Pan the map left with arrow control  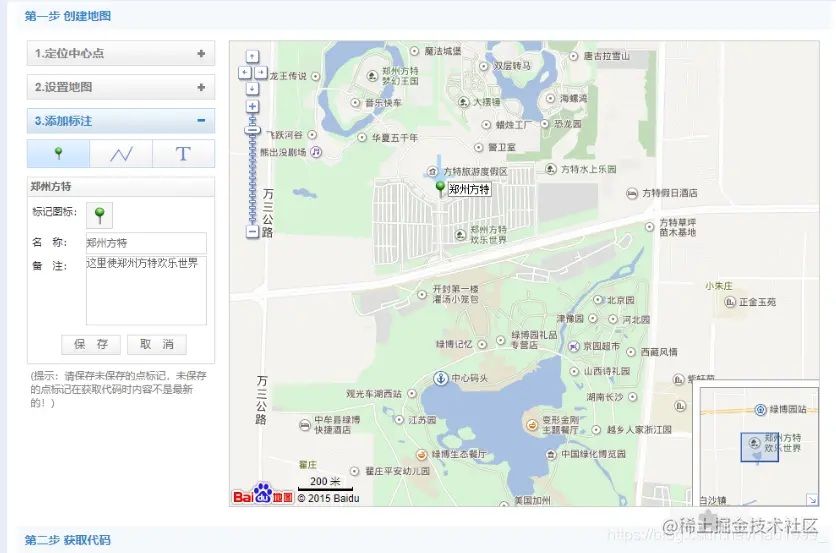coord(244,73)
